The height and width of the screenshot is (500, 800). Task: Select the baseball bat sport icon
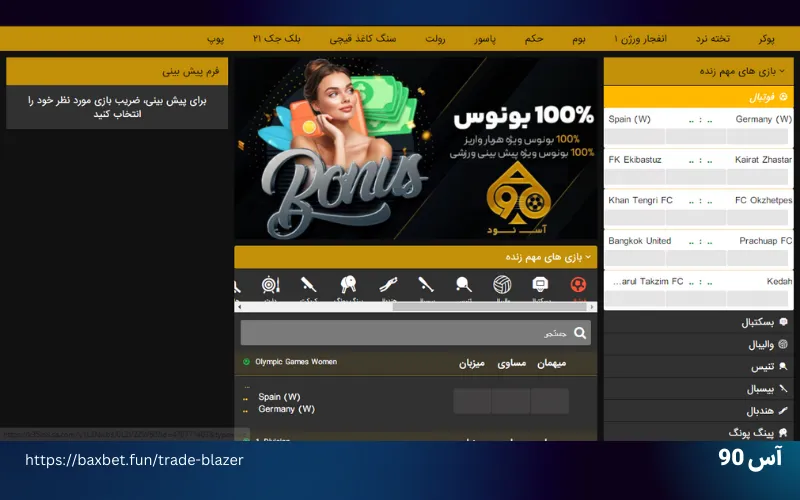[x=425, y=286]
